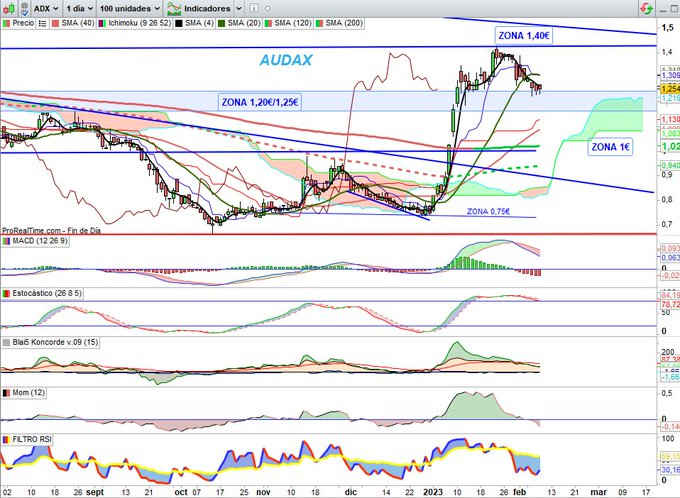Click the 1,5 price scale value
680x498 pixels.
[667, 27]
